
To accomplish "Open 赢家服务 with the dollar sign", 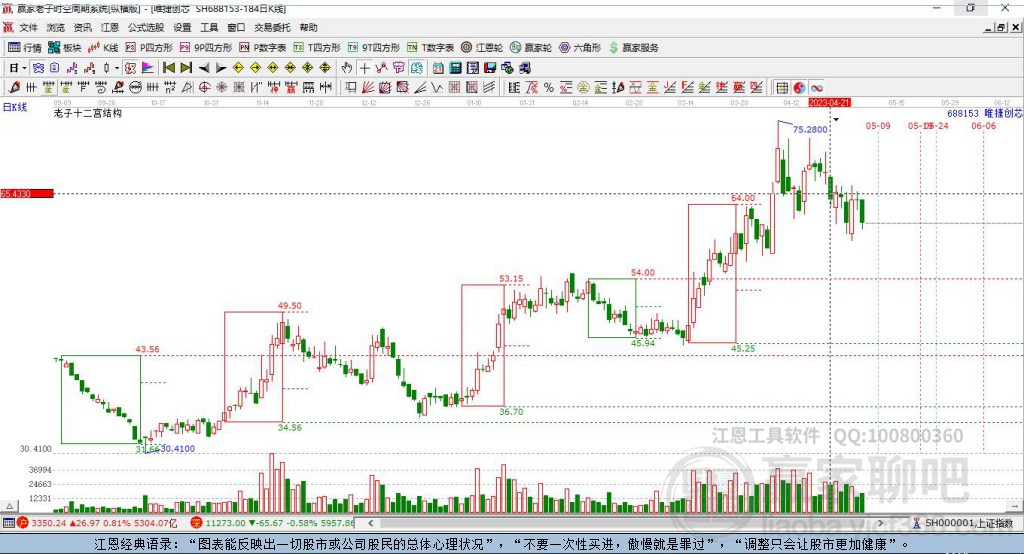I will tap(633, 48).
